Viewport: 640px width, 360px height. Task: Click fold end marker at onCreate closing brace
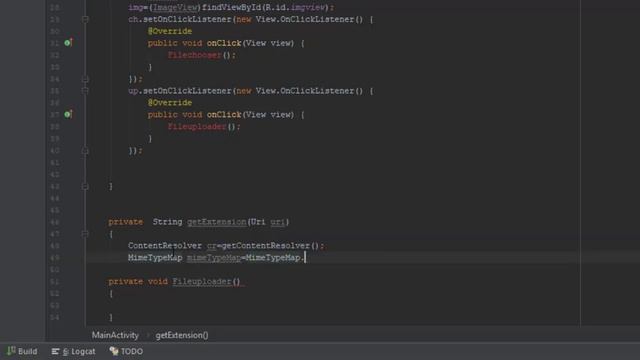click(x=85, y=186)
